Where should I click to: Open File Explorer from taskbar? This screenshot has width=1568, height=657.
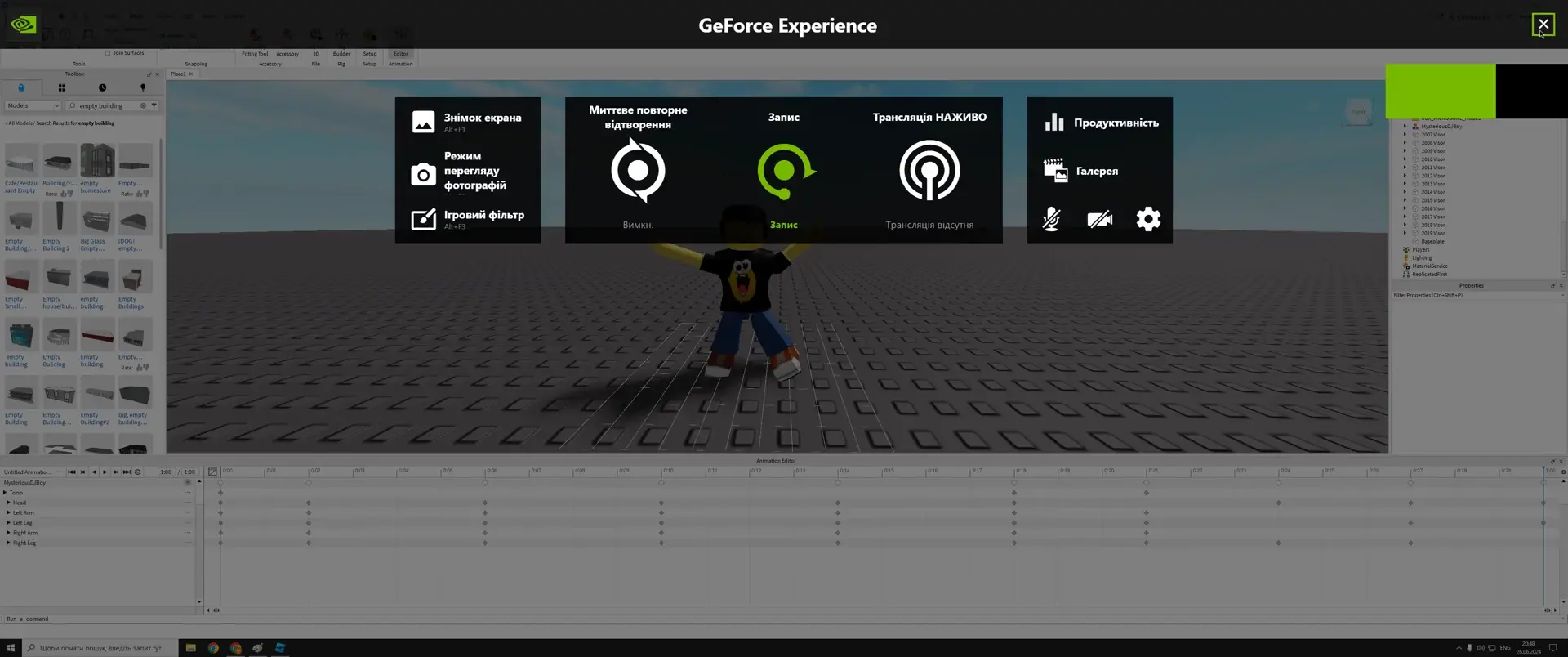190,647
